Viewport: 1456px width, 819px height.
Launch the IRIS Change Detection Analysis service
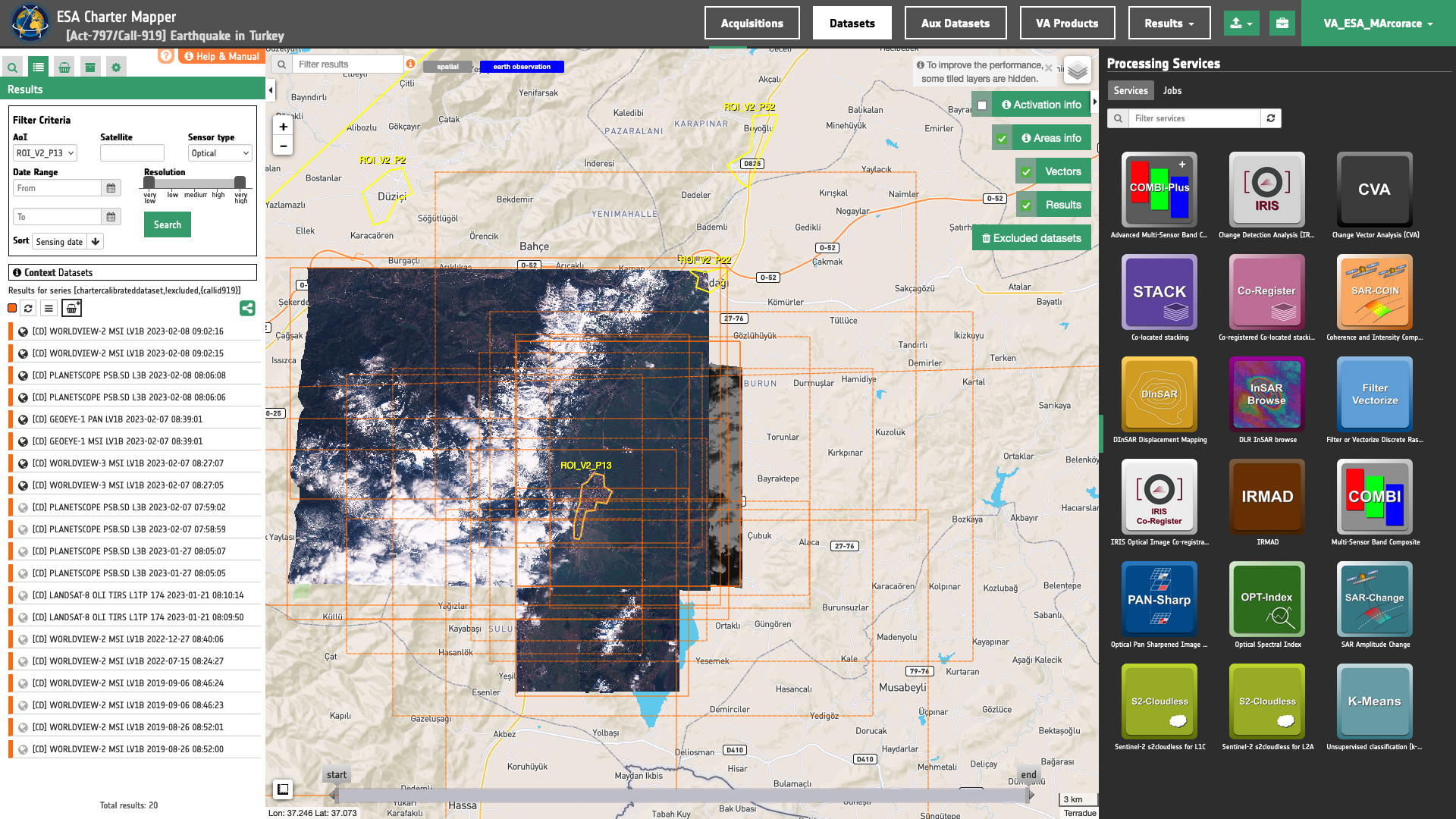pyautogui.click(x=1267, y=190)
